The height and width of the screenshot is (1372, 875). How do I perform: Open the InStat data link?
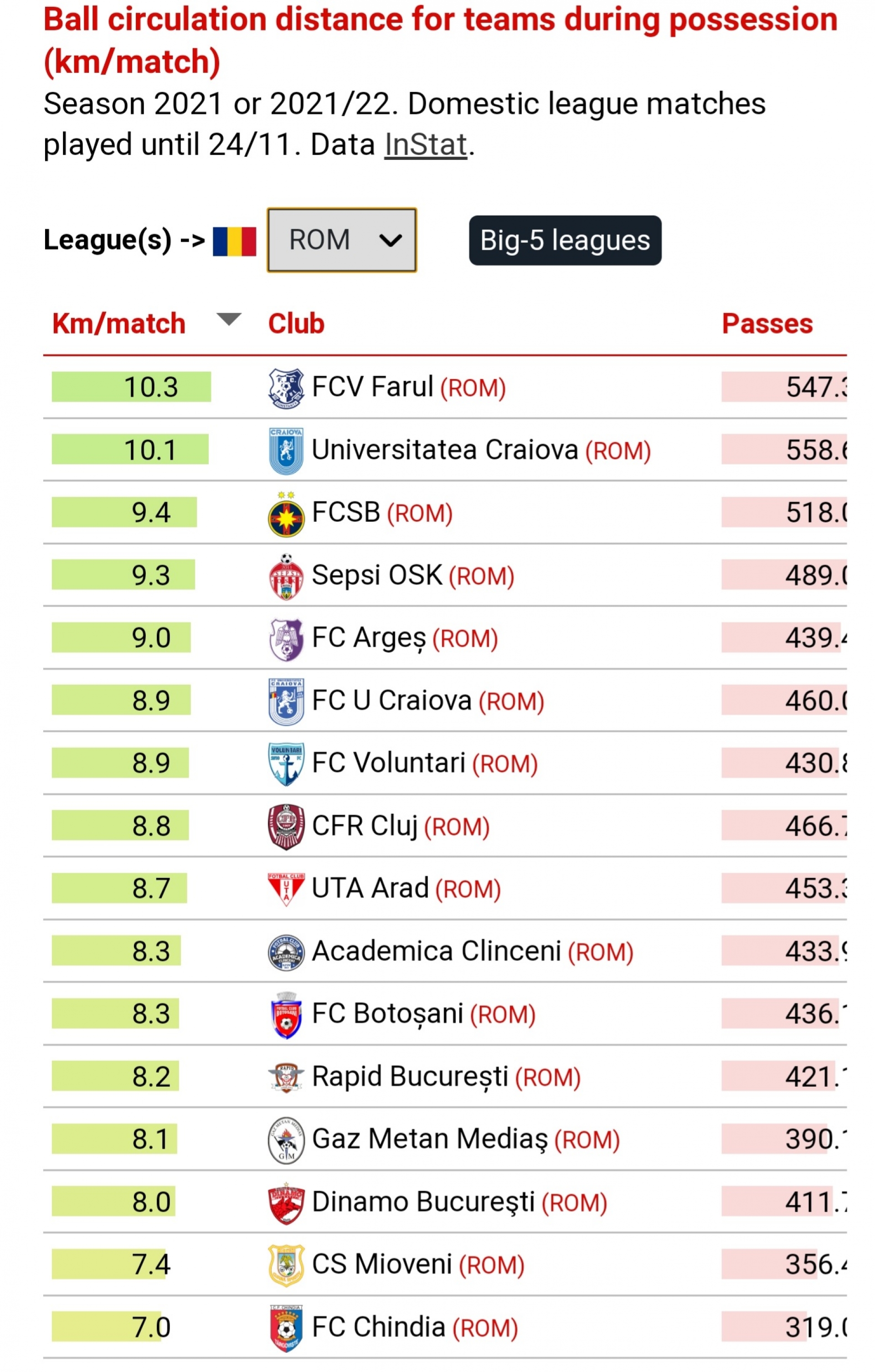tap(425, 145)
